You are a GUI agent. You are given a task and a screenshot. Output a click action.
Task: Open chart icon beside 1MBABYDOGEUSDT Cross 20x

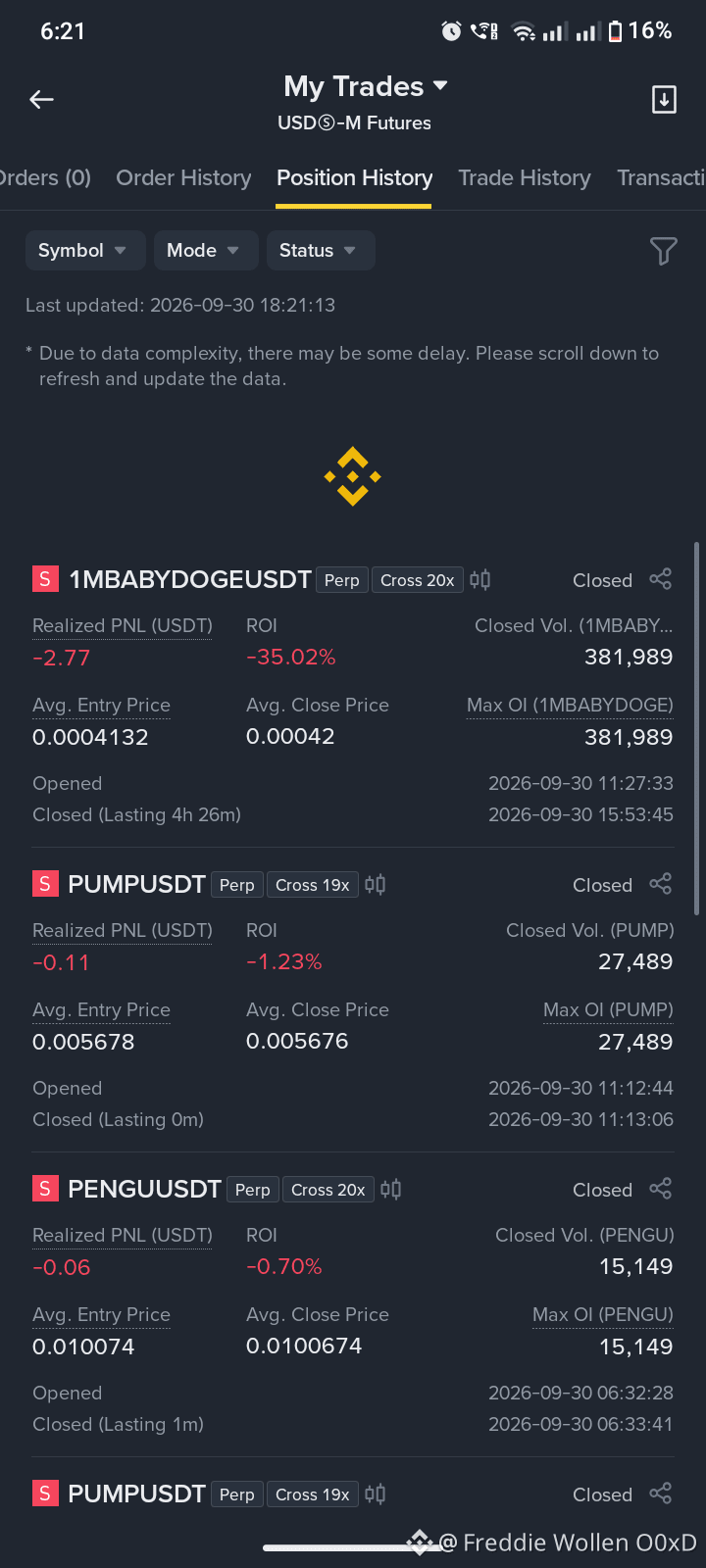coord(479,580)
